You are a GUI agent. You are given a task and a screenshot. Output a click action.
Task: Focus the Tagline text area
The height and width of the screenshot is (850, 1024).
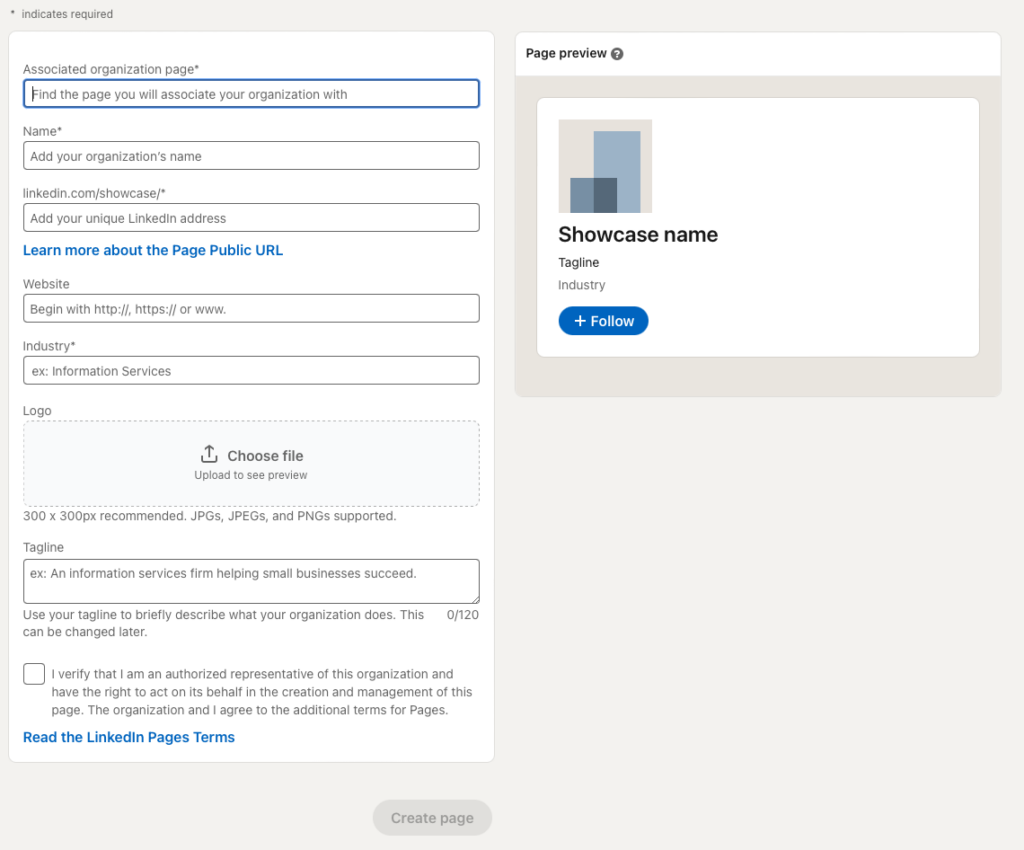coord(251,581)
